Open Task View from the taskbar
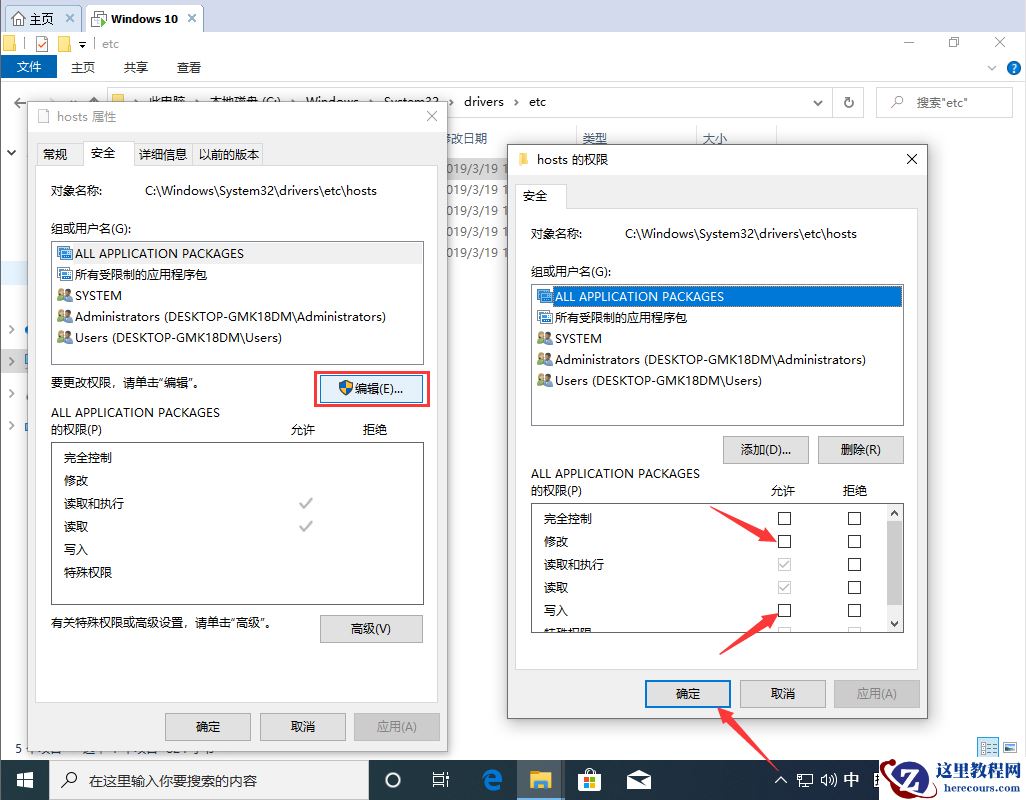Image resolution: width=1026 pixels, height=800 pixels. [x=440, y=780]
